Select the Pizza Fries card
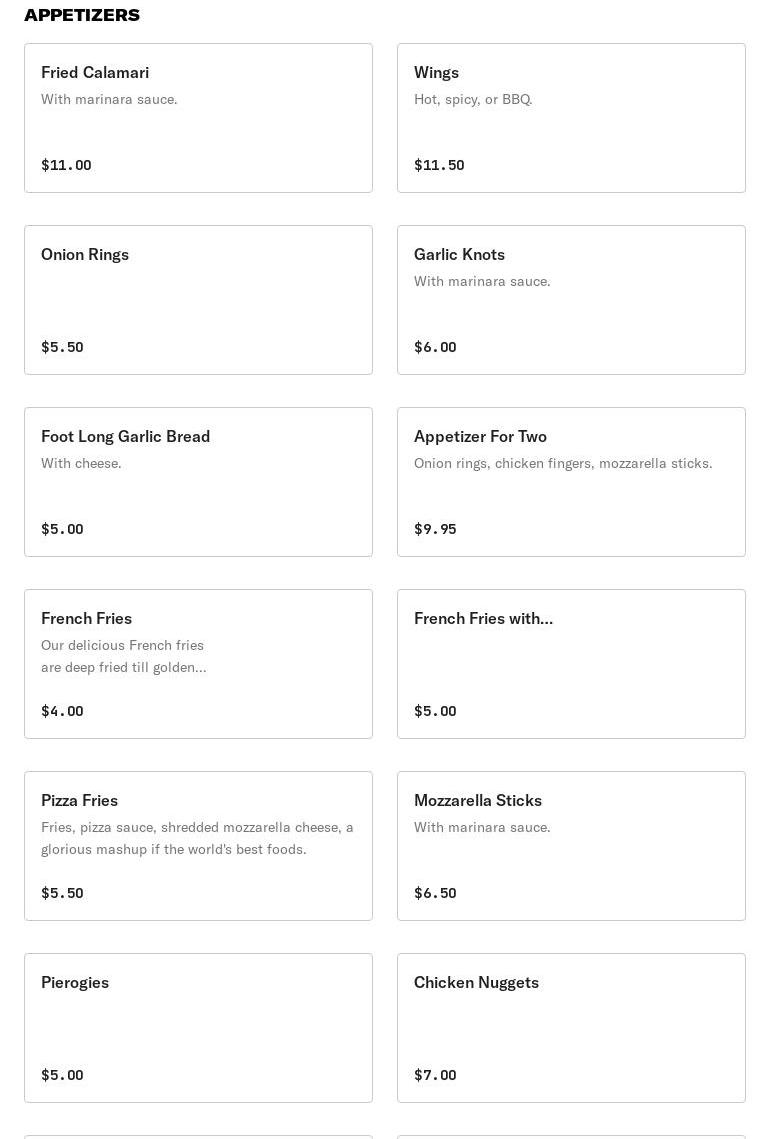The height and width of the screenshot is (1139, 770). point(198,846)
